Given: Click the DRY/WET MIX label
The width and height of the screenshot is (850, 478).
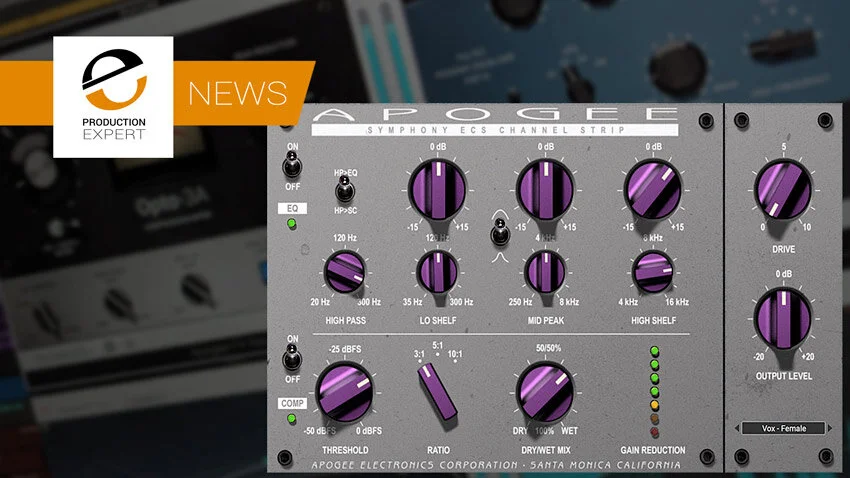Looking at the screenshot, I should click(545, 450).
